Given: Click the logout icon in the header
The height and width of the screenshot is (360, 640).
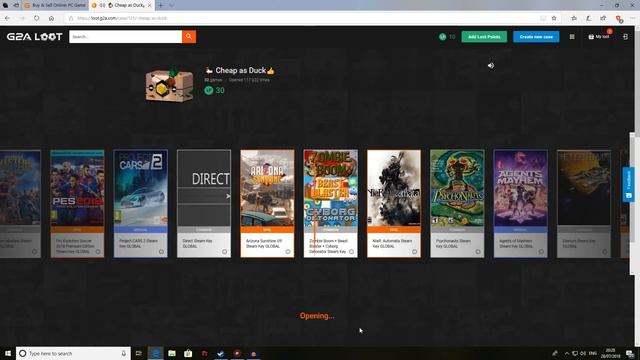Looking at the screenshot, I should pyautogui.click(x=625, y=37).
